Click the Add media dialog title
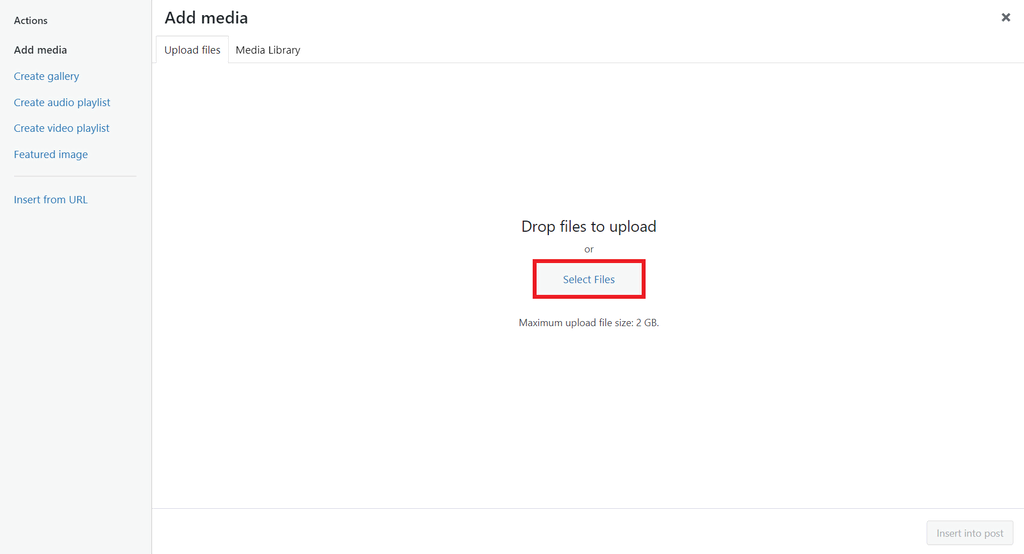This screenshot has width=1024, height=554. [x=206, y=18]
